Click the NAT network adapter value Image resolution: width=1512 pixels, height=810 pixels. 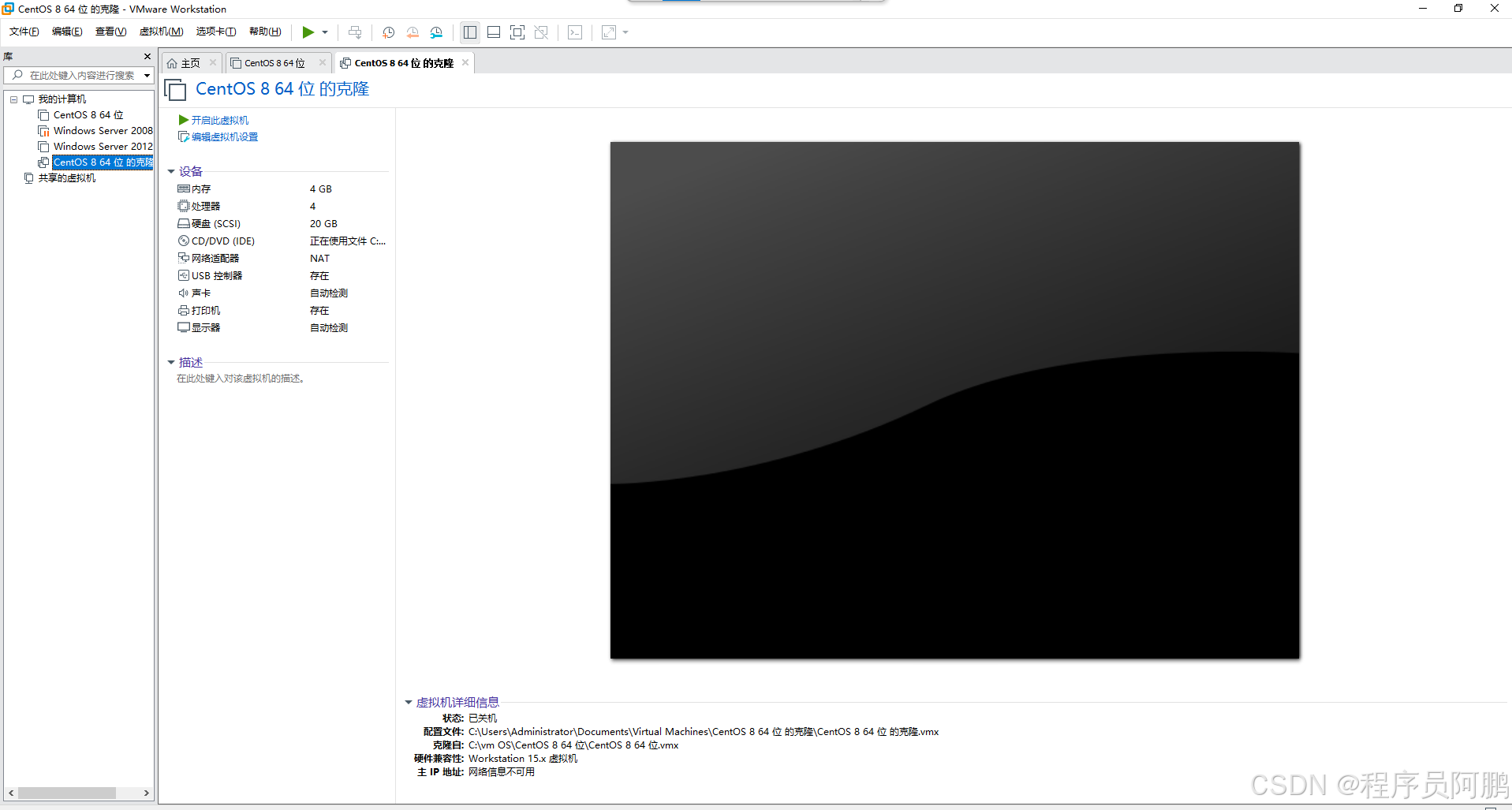[319, 259]
